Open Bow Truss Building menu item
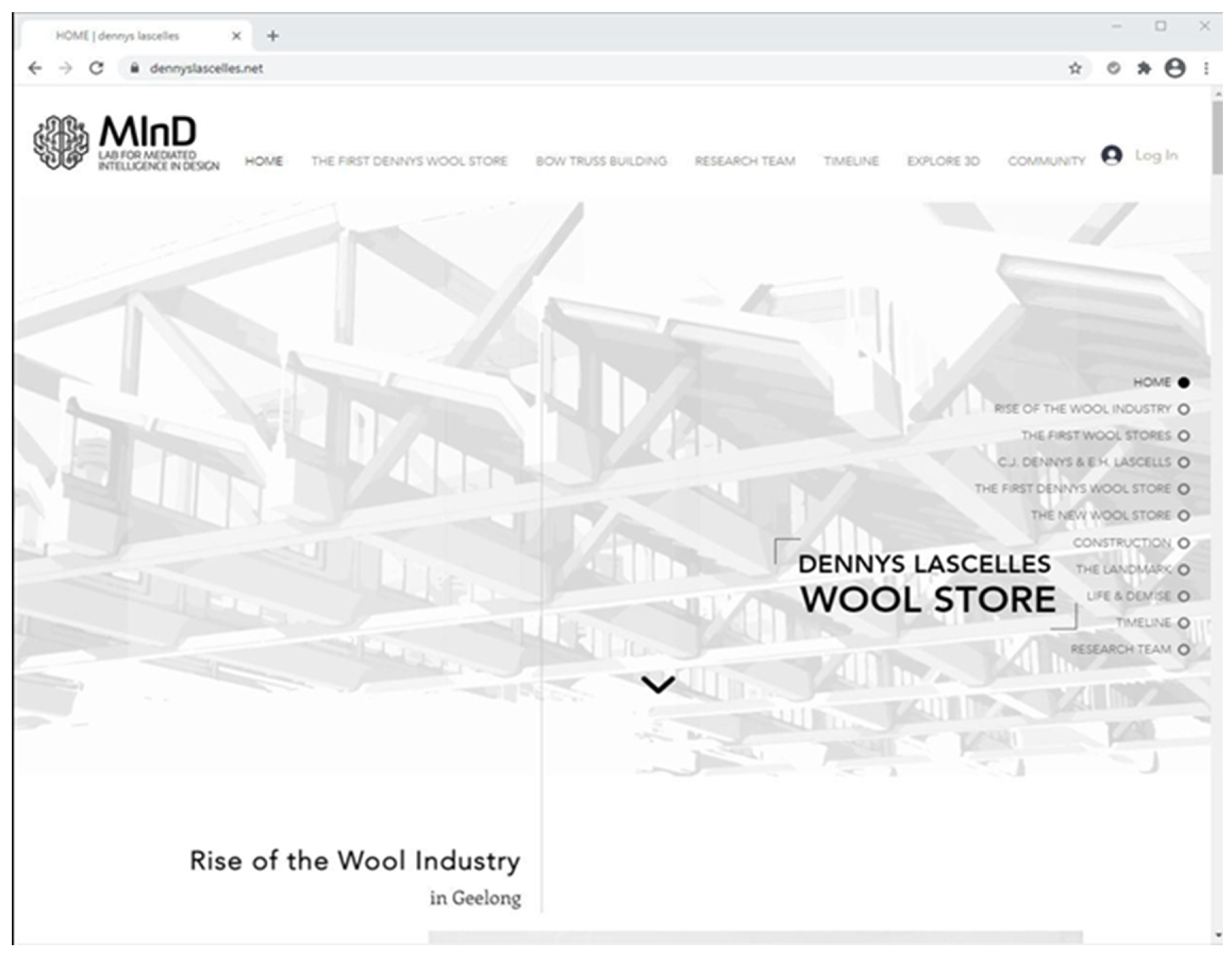 601,161
